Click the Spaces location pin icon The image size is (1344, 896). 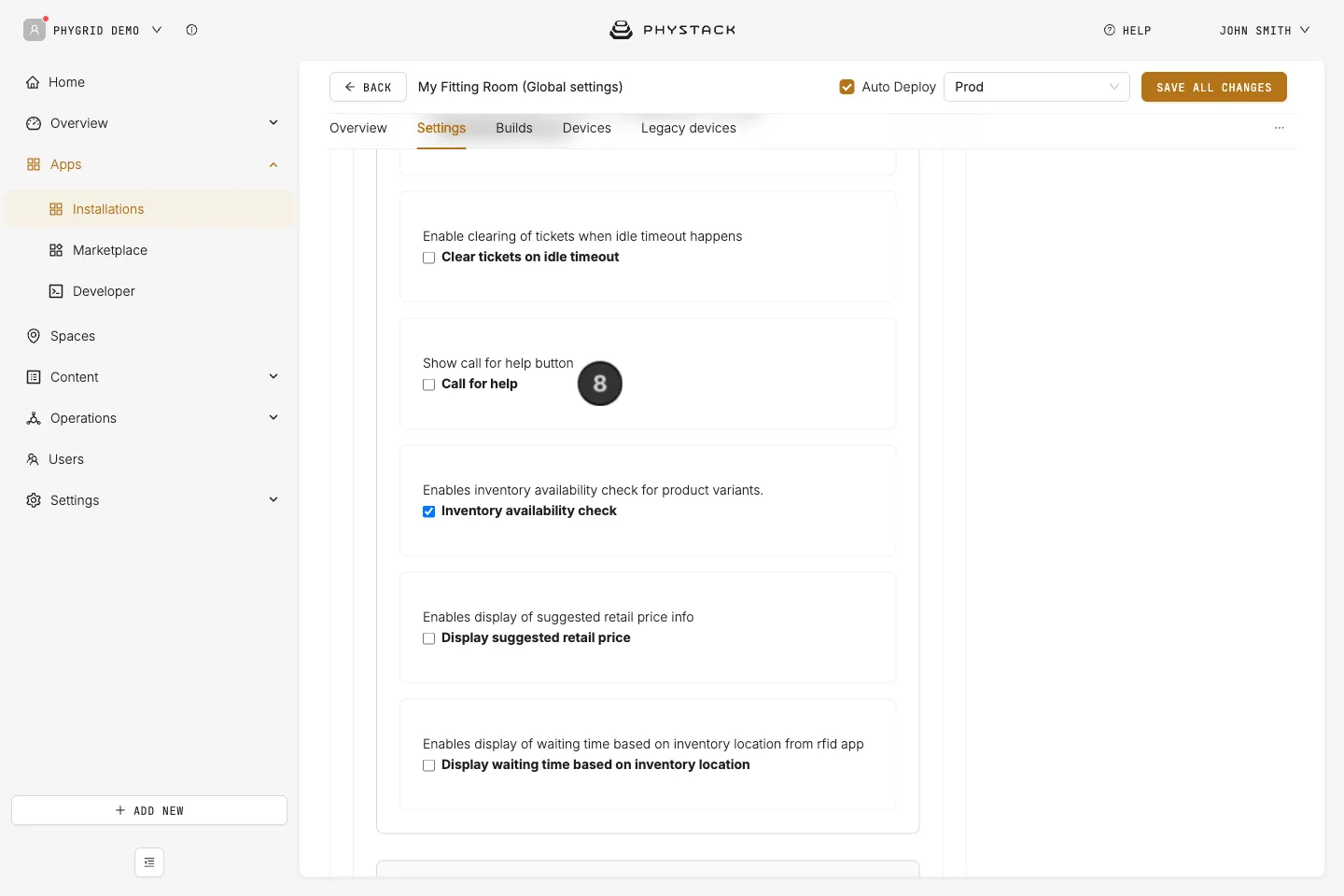34,336
